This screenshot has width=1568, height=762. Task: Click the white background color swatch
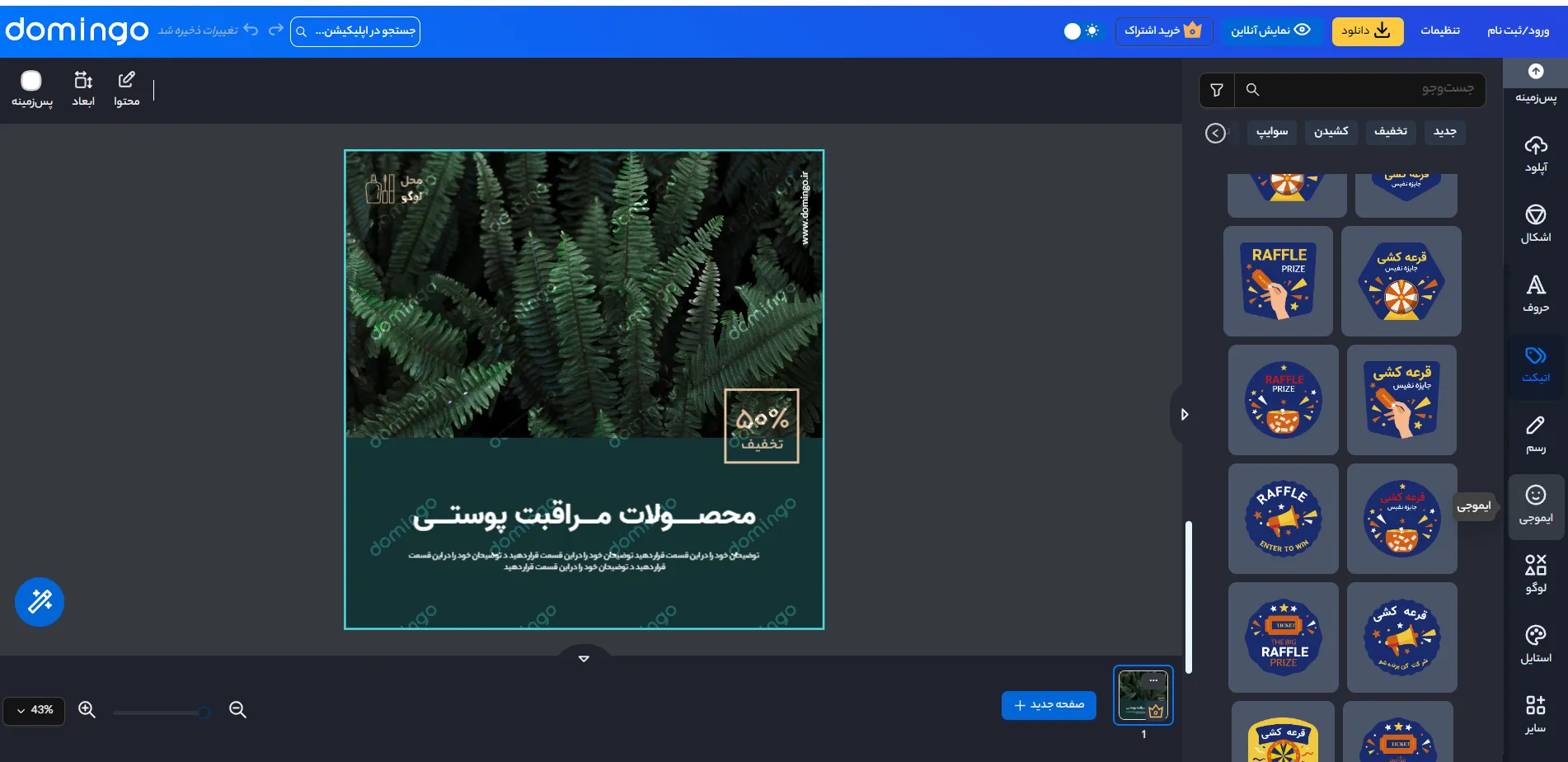[x=31, y=80]
